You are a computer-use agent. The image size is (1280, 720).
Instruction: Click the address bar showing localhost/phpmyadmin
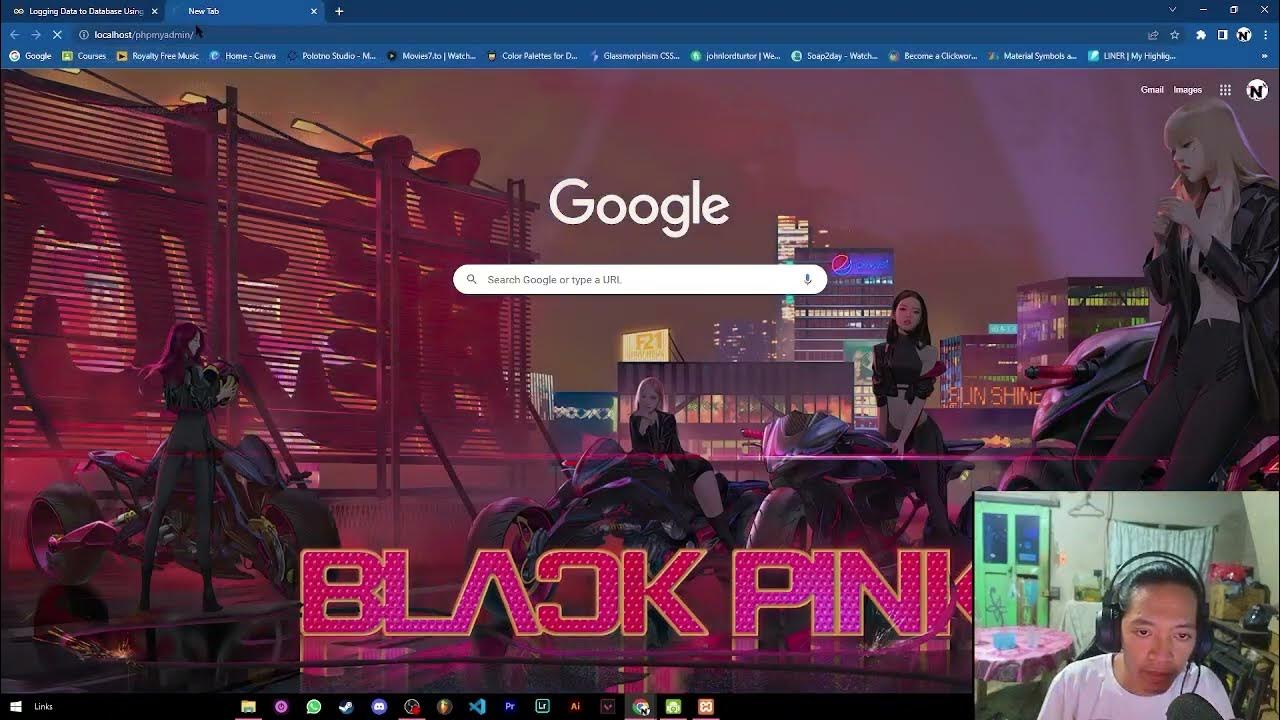(610, 34)
